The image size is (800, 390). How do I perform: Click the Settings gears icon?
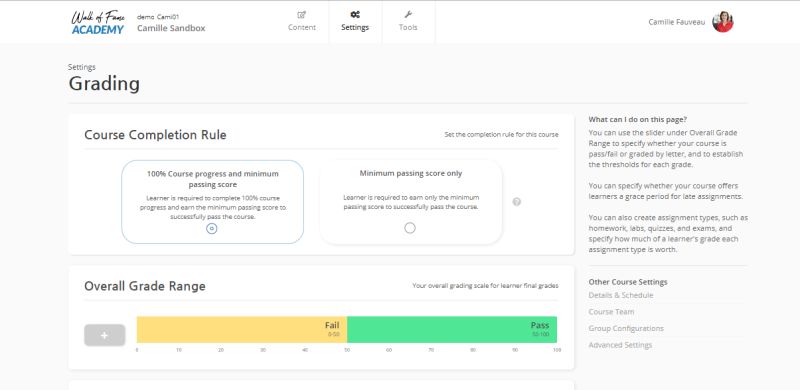tap(355, 15)
